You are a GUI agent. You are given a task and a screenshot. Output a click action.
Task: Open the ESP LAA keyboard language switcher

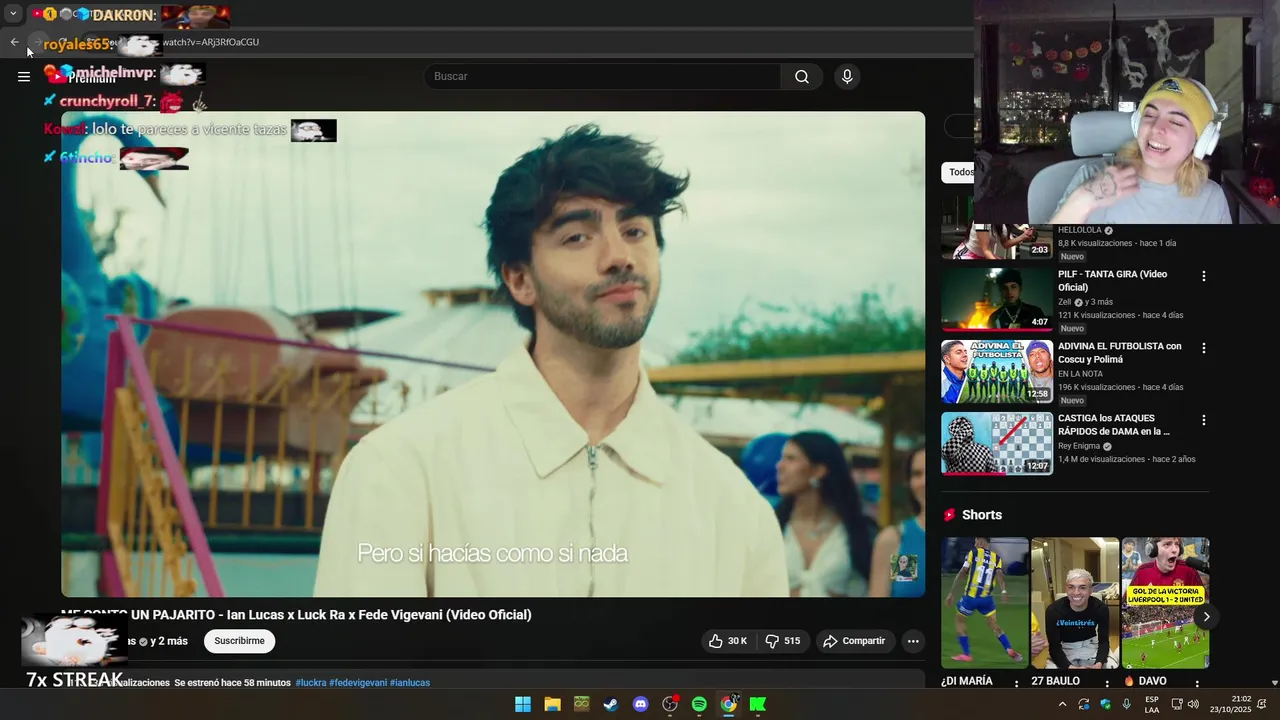pos(1152,704)
